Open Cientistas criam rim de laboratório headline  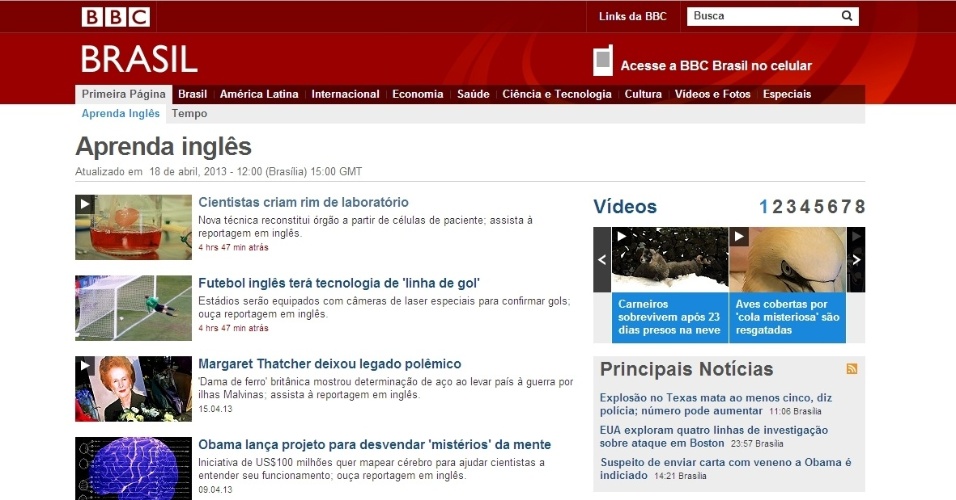coord(304,202)
